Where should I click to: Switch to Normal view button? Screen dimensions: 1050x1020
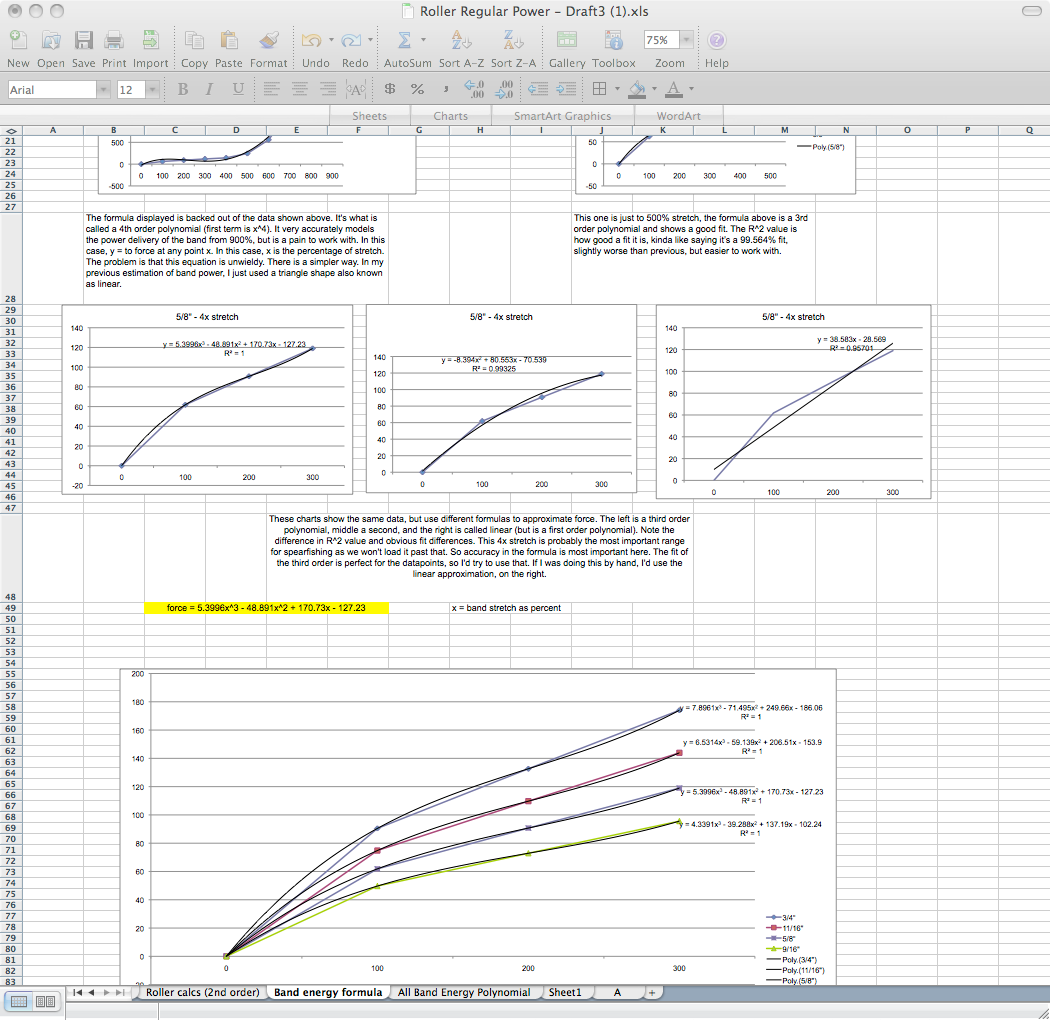[19, 1001]
